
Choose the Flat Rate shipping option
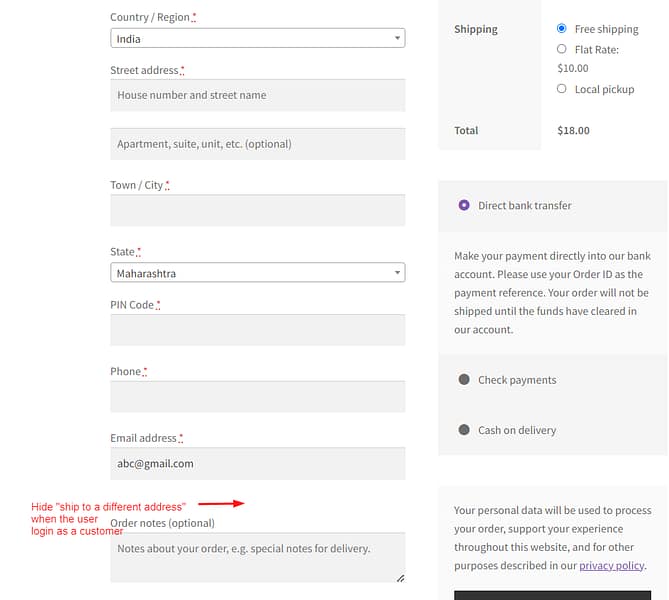[562, 49]
